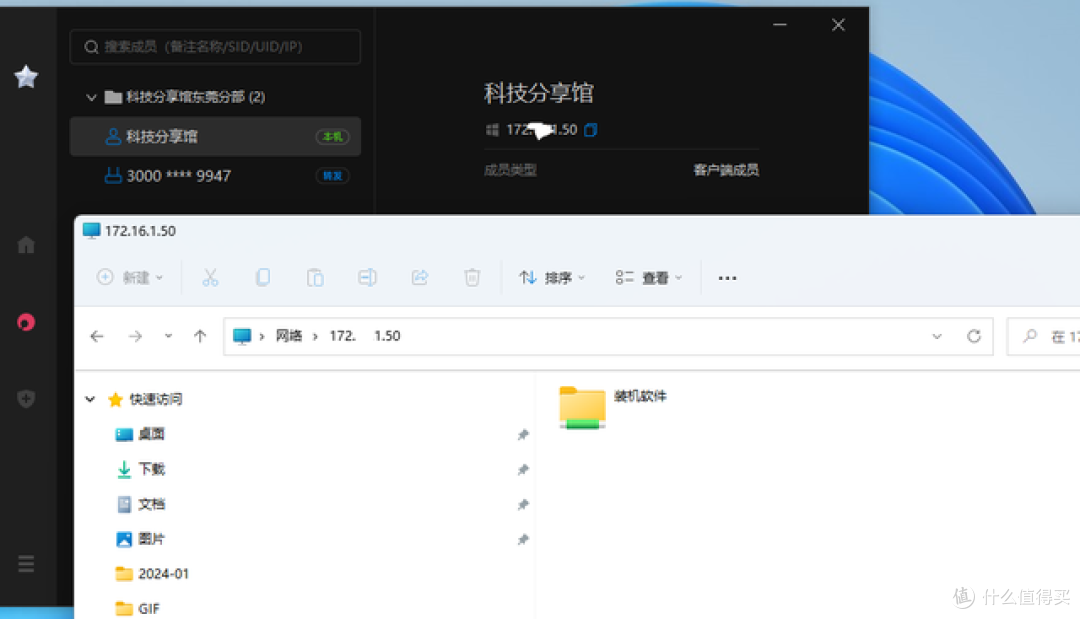Click the Paste icon in Explorer toolbar
Image resolution: width=1080 pixels, height=619 pixels.
pos(315,277)
